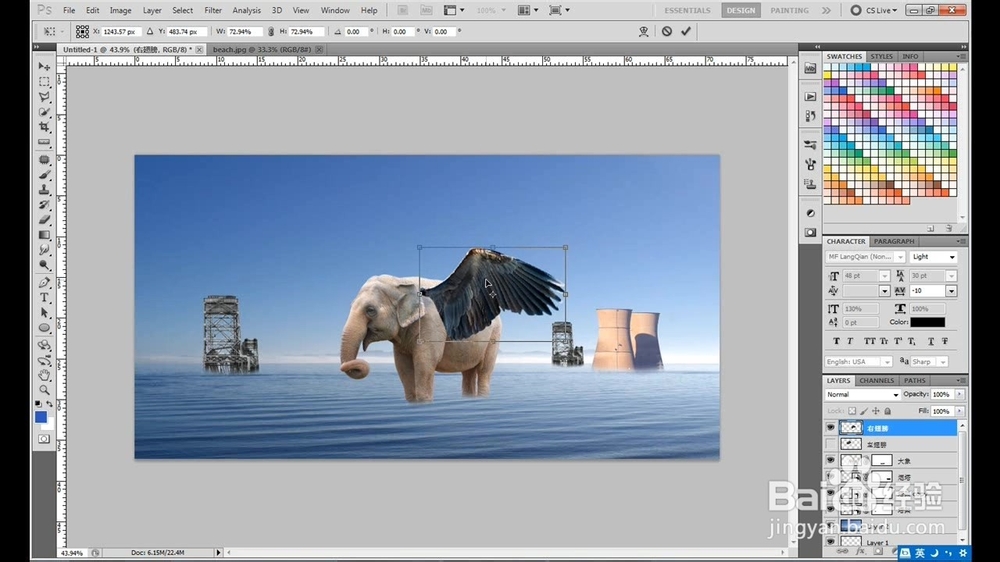Open the Paragraph tab
The image size is (1000, 562).
893,241
